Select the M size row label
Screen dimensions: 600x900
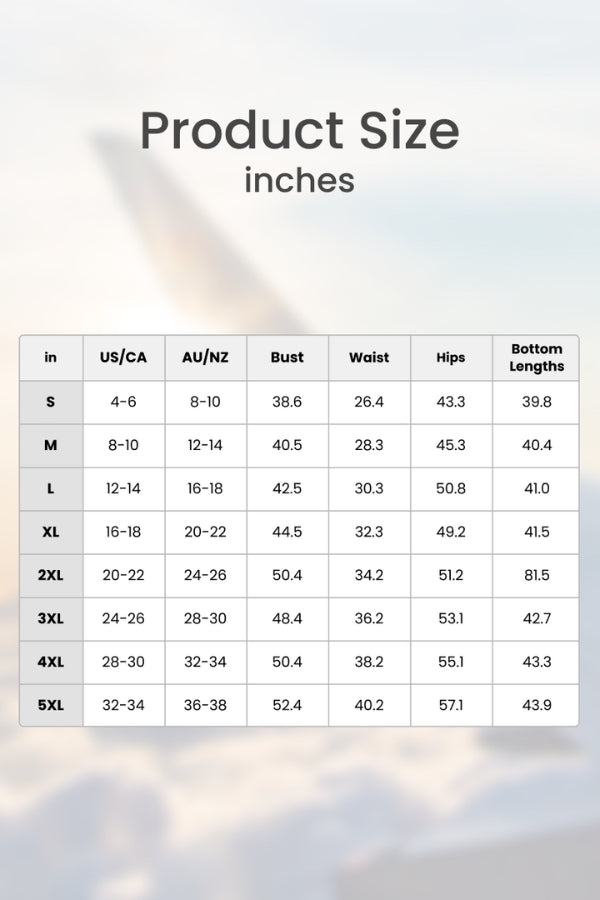pos(51,445)
